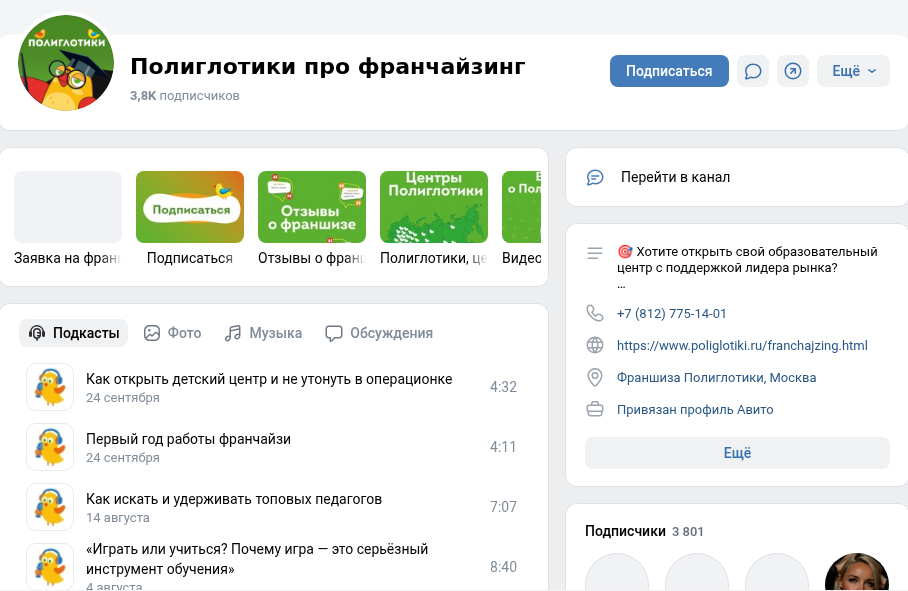
Task: Play podcast Играть или учиться cover icon
Action: 50,567
